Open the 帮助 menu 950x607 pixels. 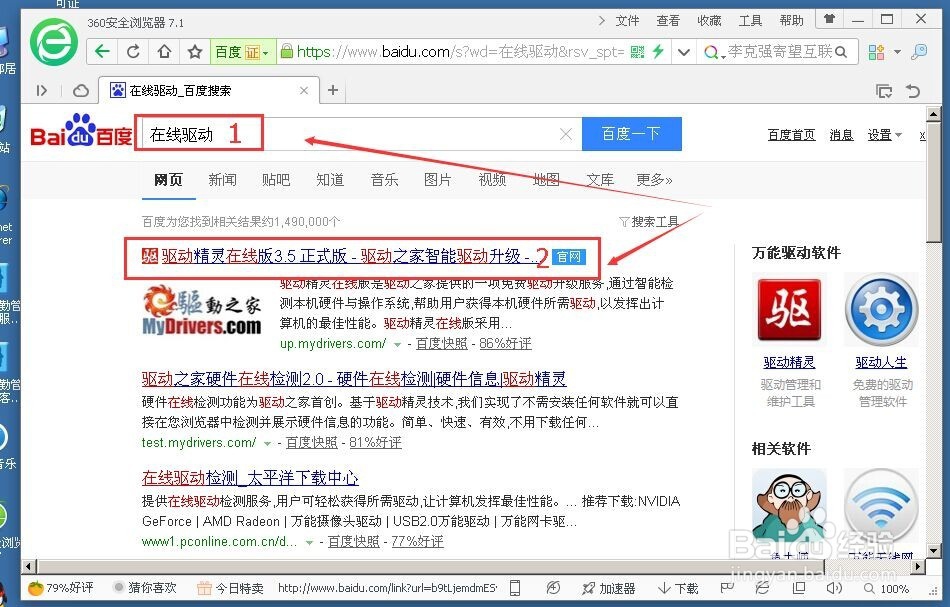(x=791, y=21)
